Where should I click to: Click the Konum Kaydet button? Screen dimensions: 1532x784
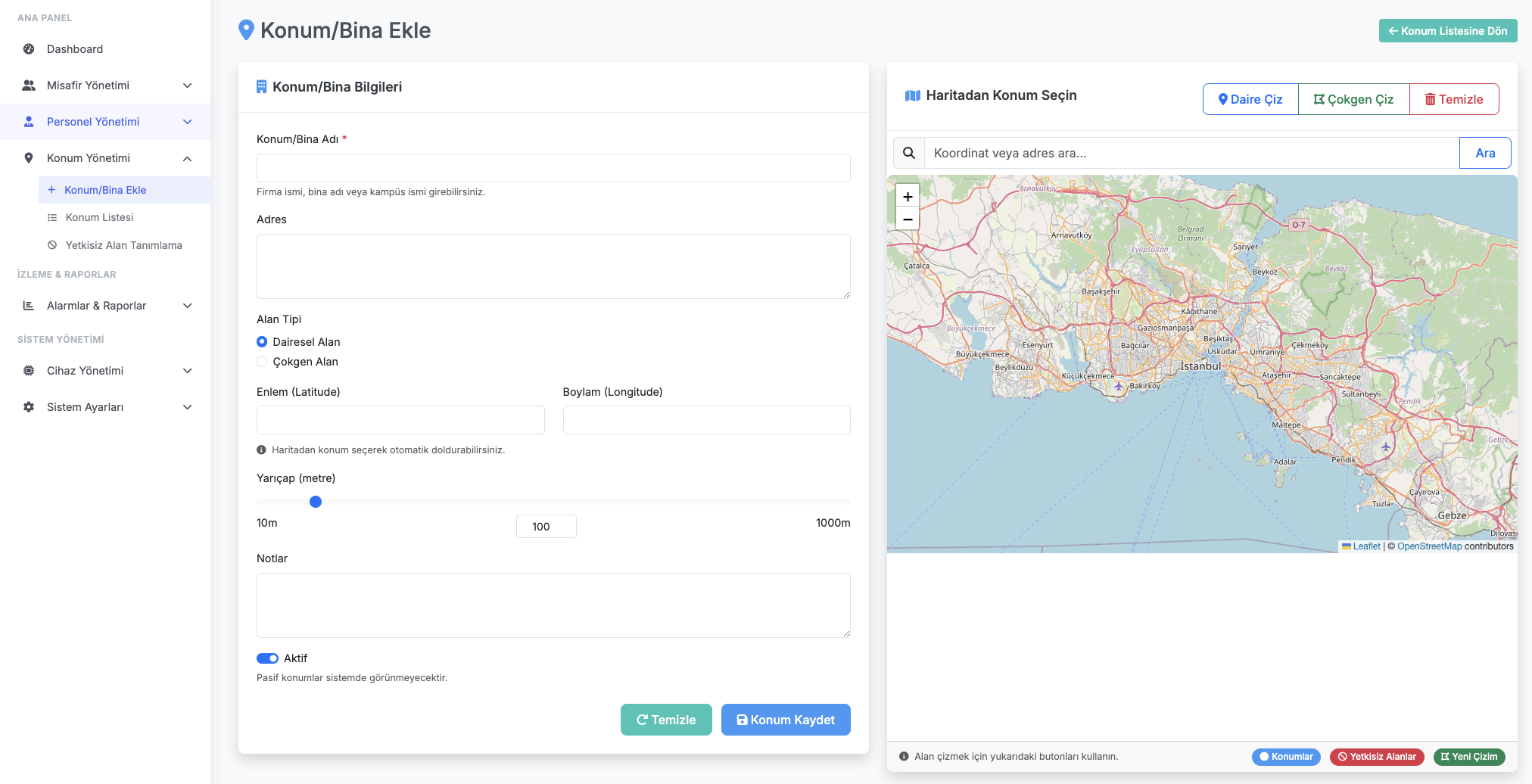pos(786,720)
